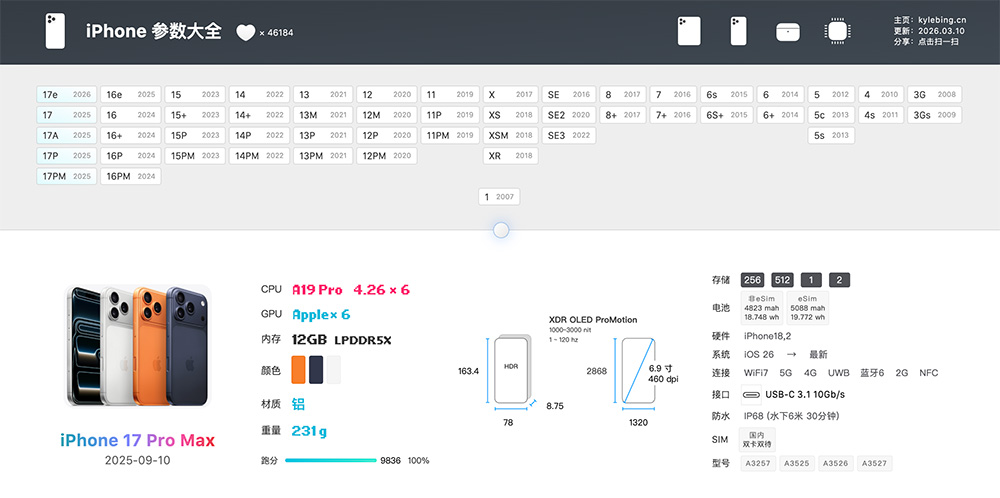This screenshot has width=1000, height=498.
Task: Pick the orange color swatch
Action: tap(298, 370)
